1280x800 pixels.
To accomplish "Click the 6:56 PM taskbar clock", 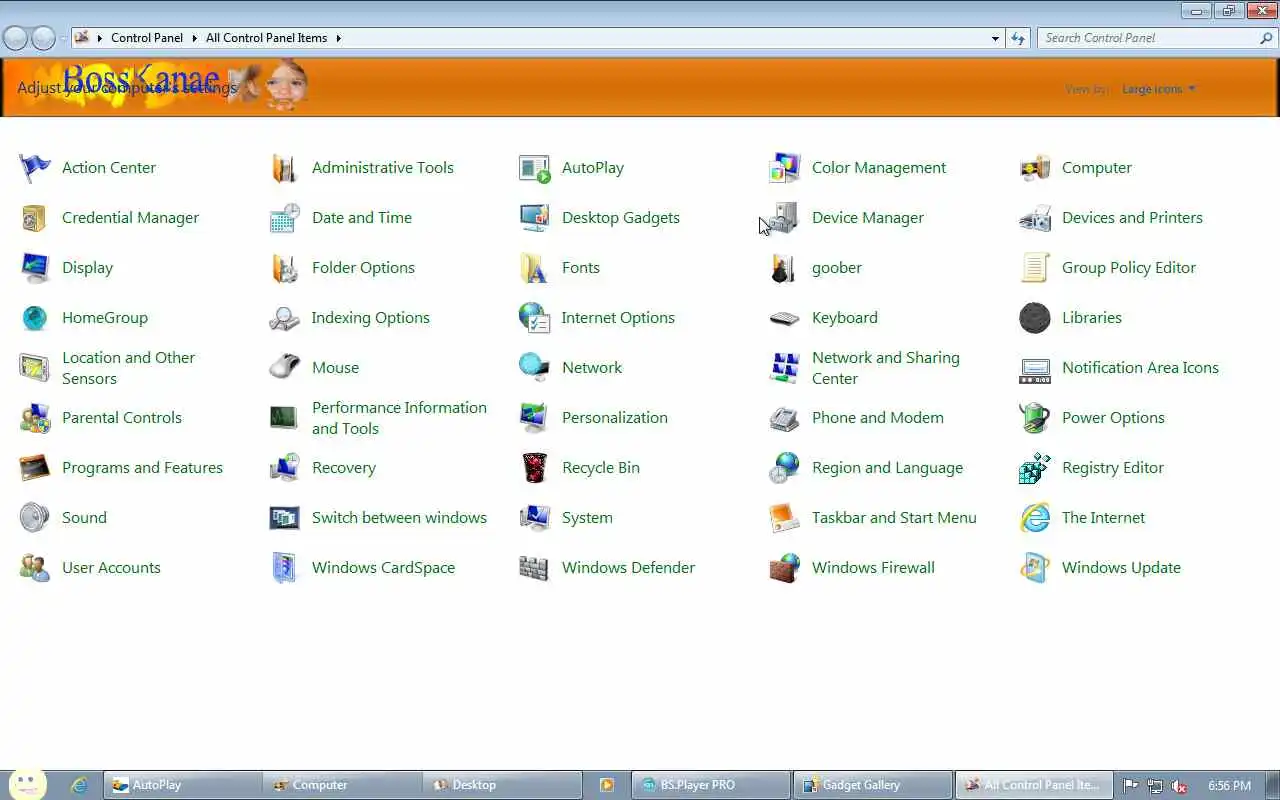I will point(1229,785).
